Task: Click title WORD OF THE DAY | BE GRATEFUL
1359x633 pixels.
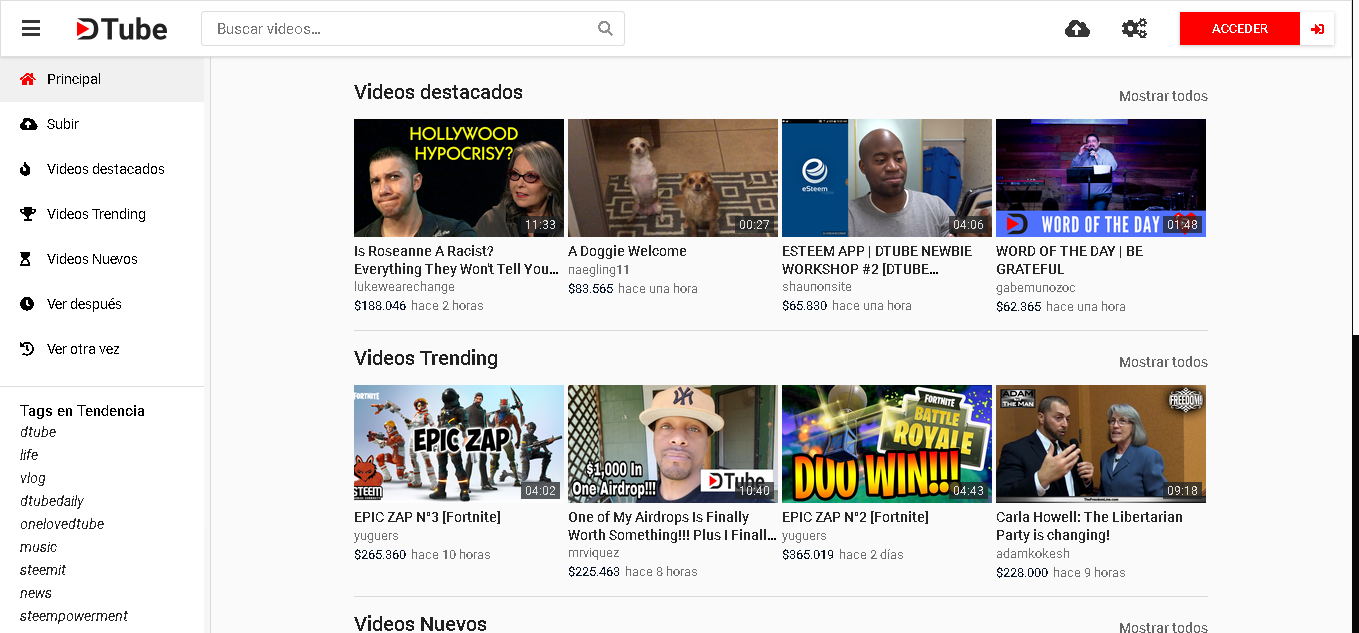Action: (1069, 260)
